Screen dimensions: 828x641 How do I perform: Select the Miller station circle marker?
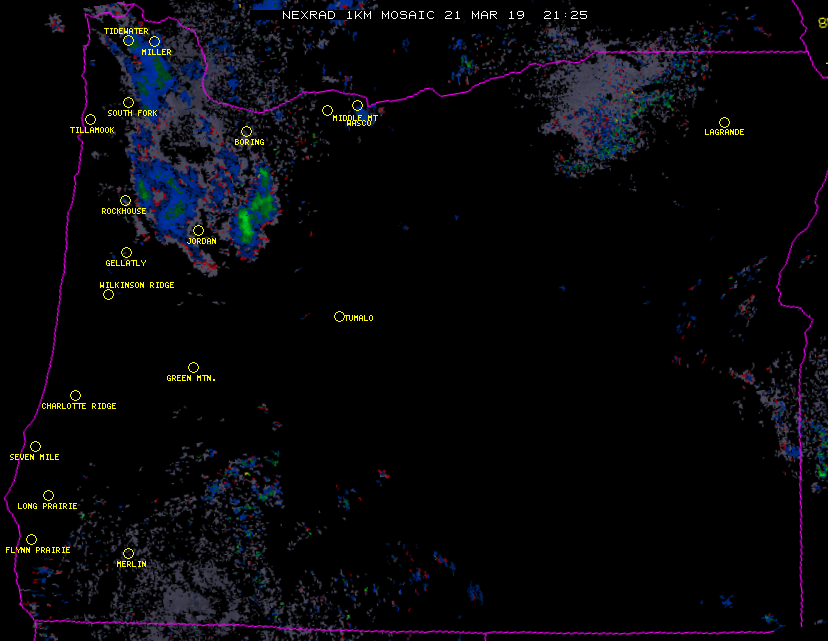(154, 42)
